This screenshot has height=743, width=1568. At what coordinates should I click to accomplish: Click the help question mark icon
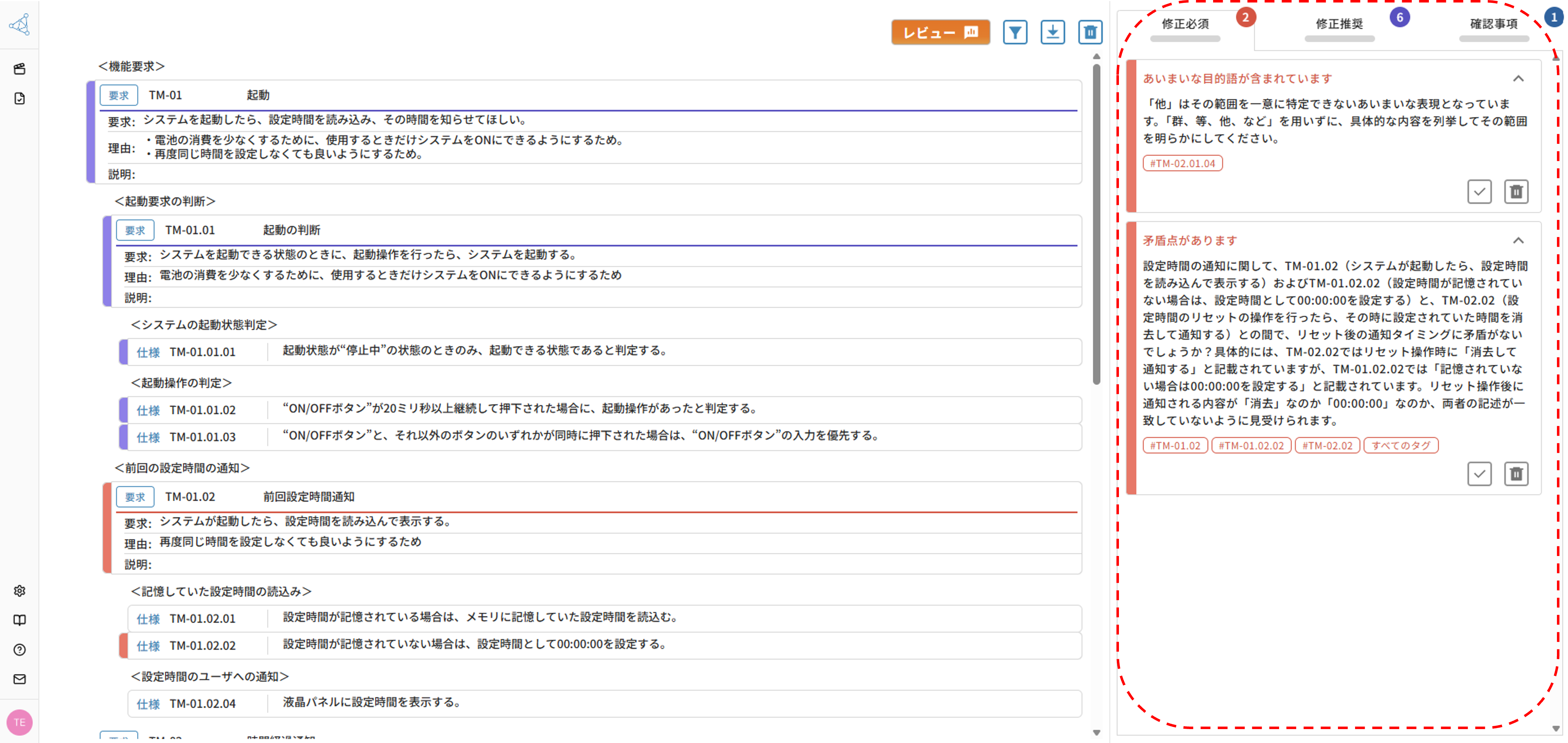(20, 650)
